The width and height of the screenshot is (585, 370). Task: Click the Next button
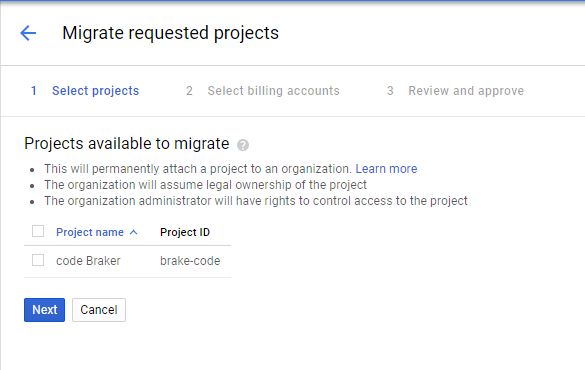point(44,310)
